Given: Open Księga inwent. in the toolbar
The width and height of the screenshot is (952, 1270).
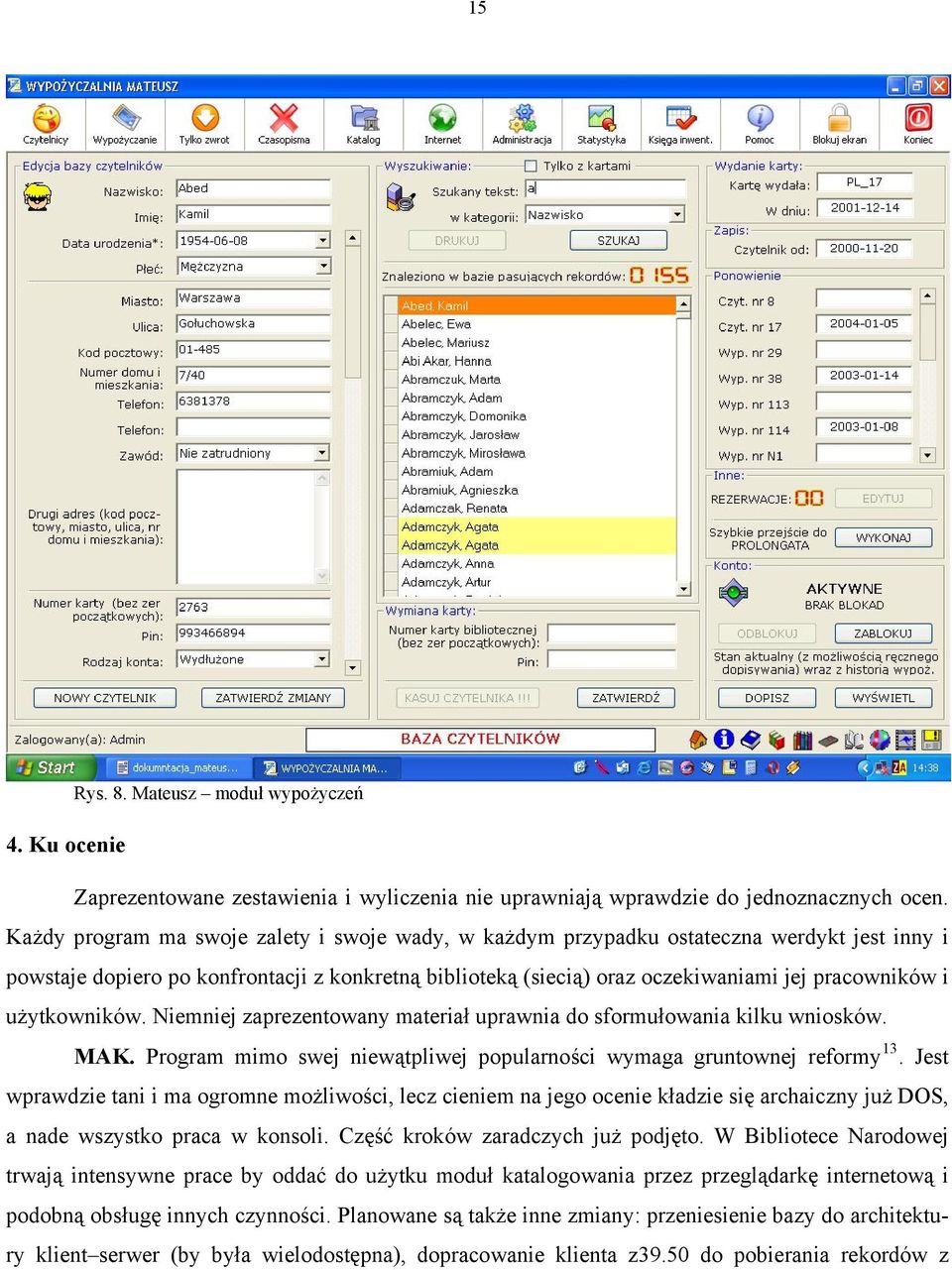Looking at the screenshot, I should point(680,125).
